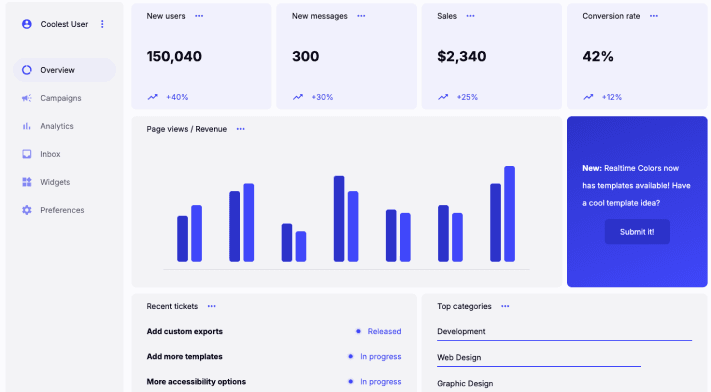
Task: Open the Add more templates ticket
Action: tap(185, 357)
